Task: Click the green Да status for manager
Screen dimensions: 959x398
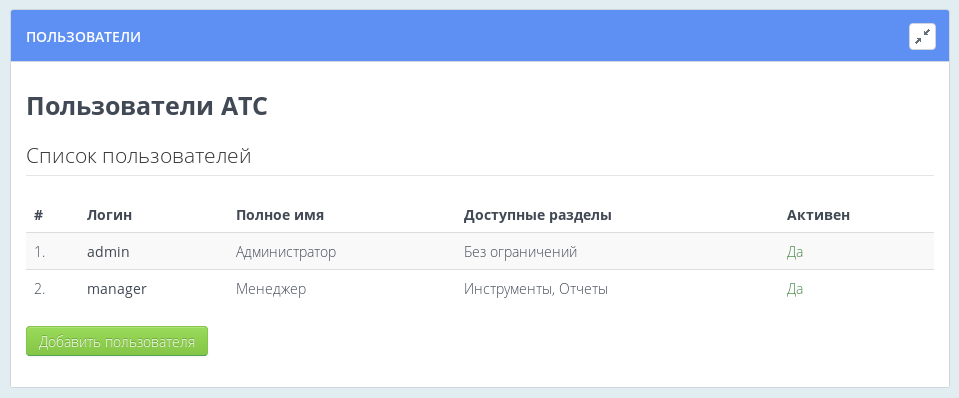Action: click(794, 289)
